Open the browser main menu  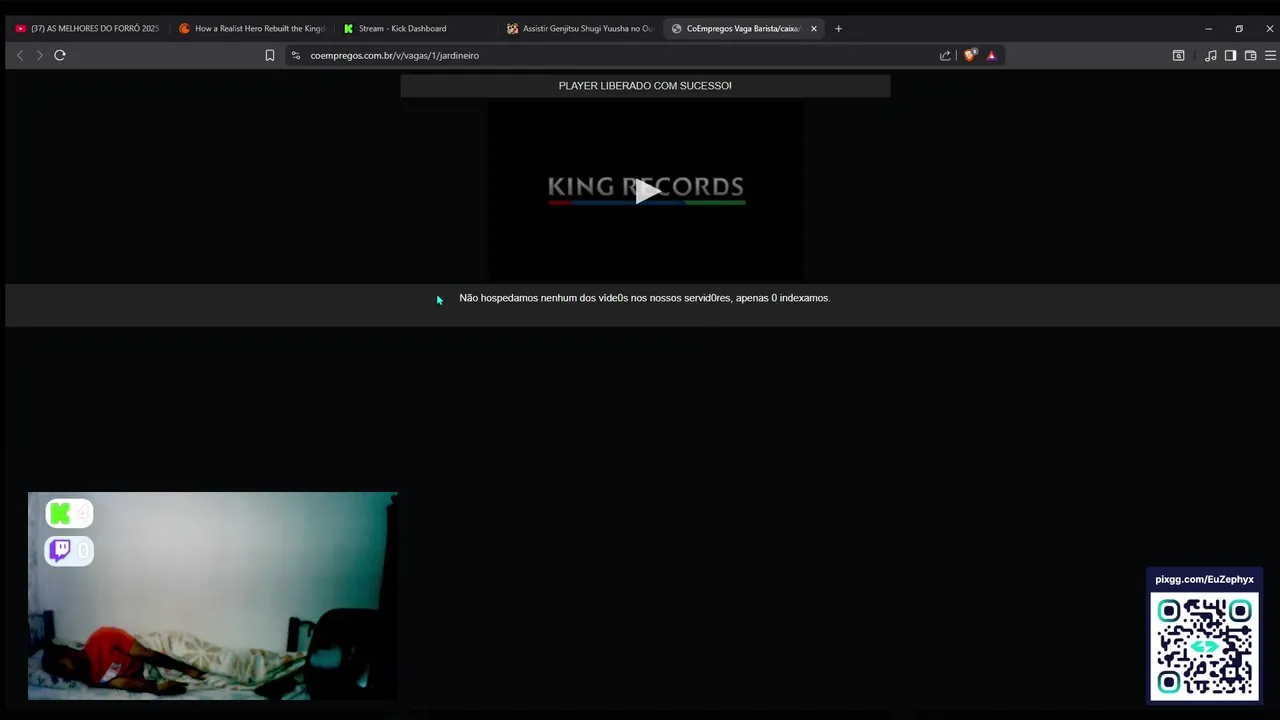point(1270,55)
